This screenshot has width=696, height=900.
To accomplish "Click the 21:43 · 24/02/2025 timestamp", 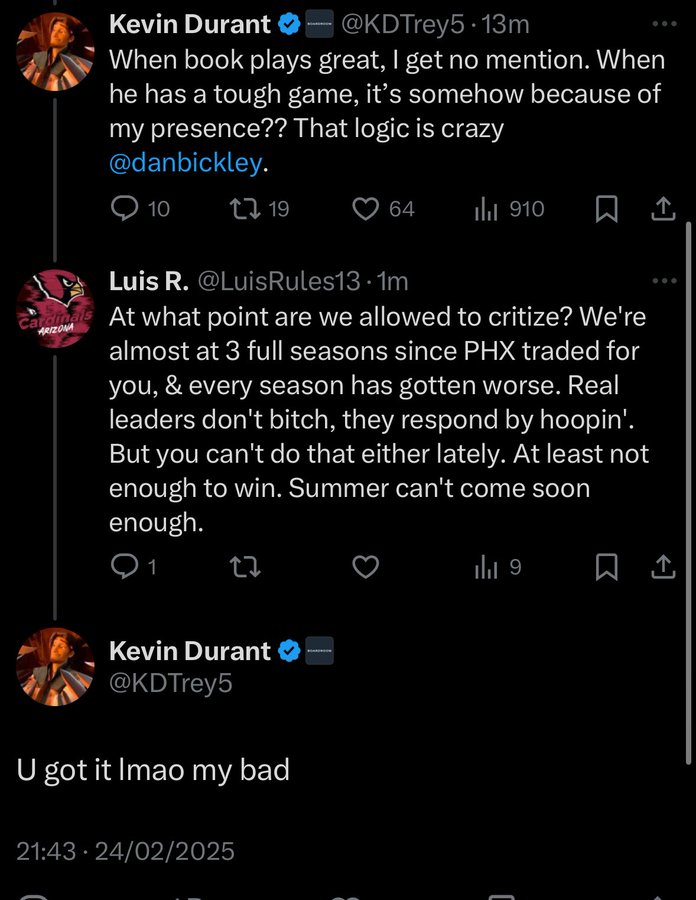I will click(x=126, y=851).
